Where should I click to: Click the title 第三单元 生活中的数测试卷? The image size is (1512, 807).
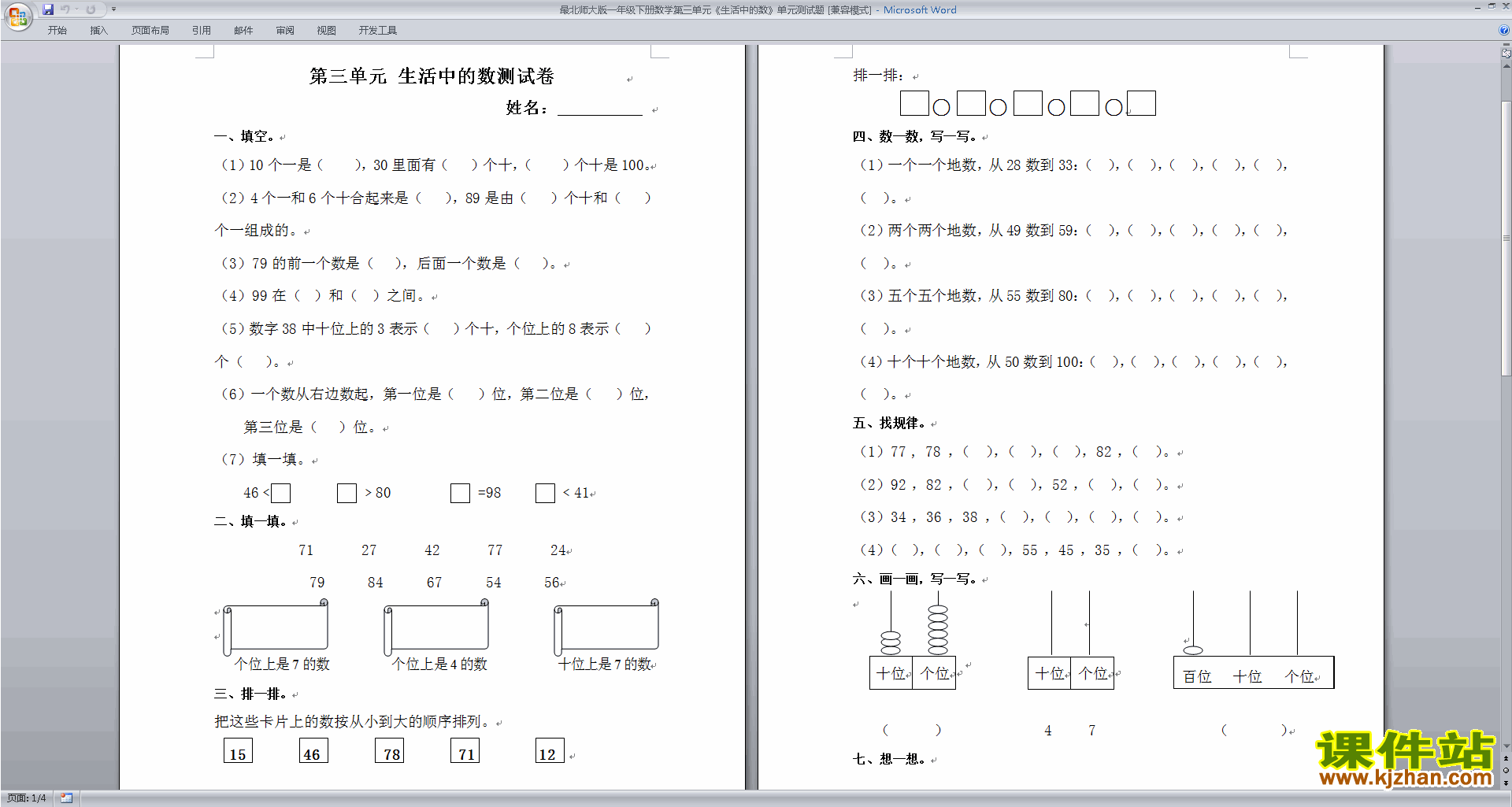pos(432,76)
